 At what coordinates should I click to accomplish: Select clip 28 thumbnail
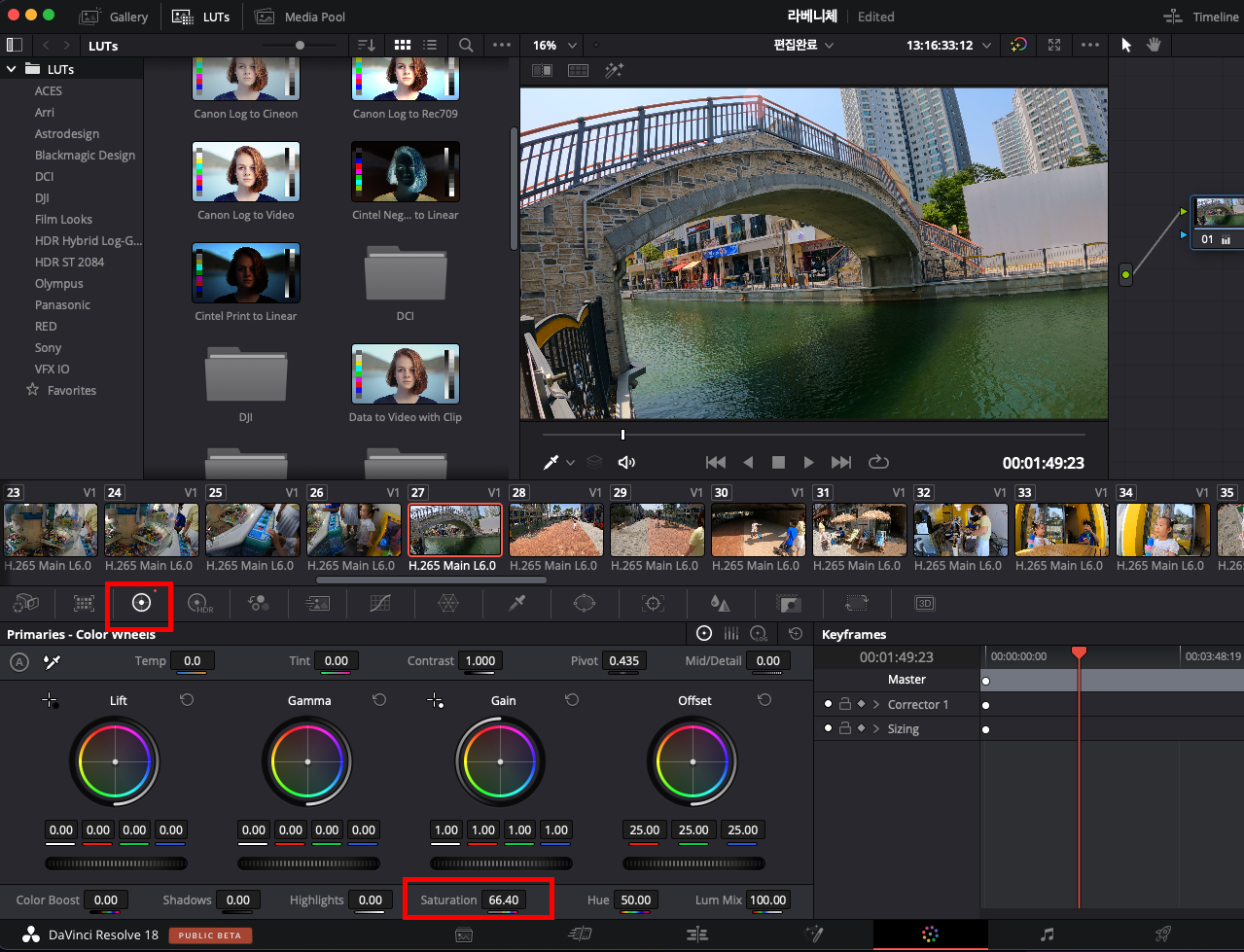click(555, 529)
